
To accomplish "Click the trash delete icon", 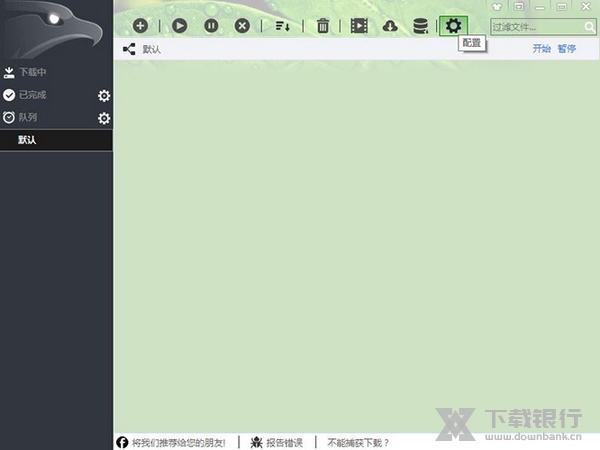I will (x=323, y=26).
